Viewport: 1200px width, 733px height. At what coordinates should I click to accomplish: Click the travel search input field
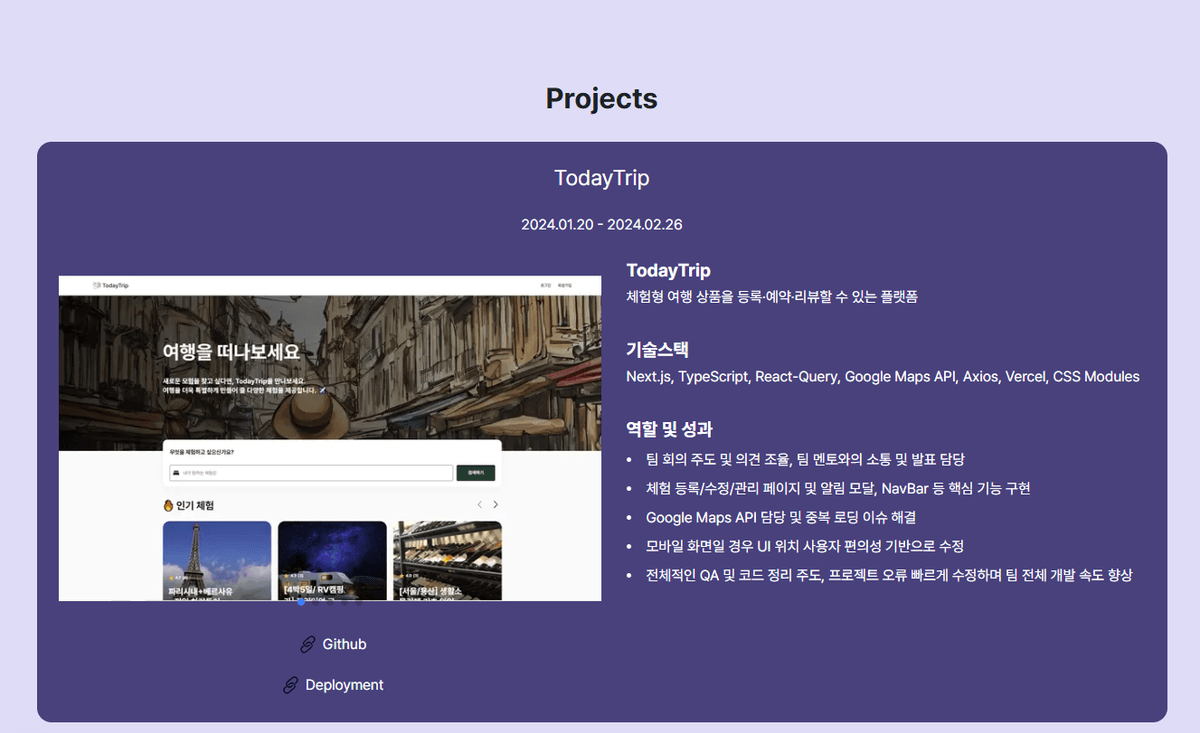point(312,471)
